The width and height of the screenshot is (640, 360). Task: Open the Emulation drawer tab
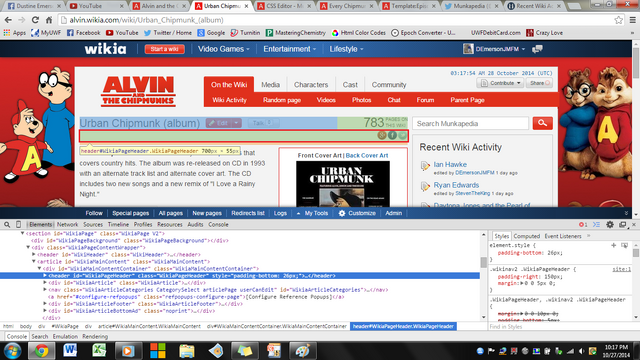(x=65, y=336)
